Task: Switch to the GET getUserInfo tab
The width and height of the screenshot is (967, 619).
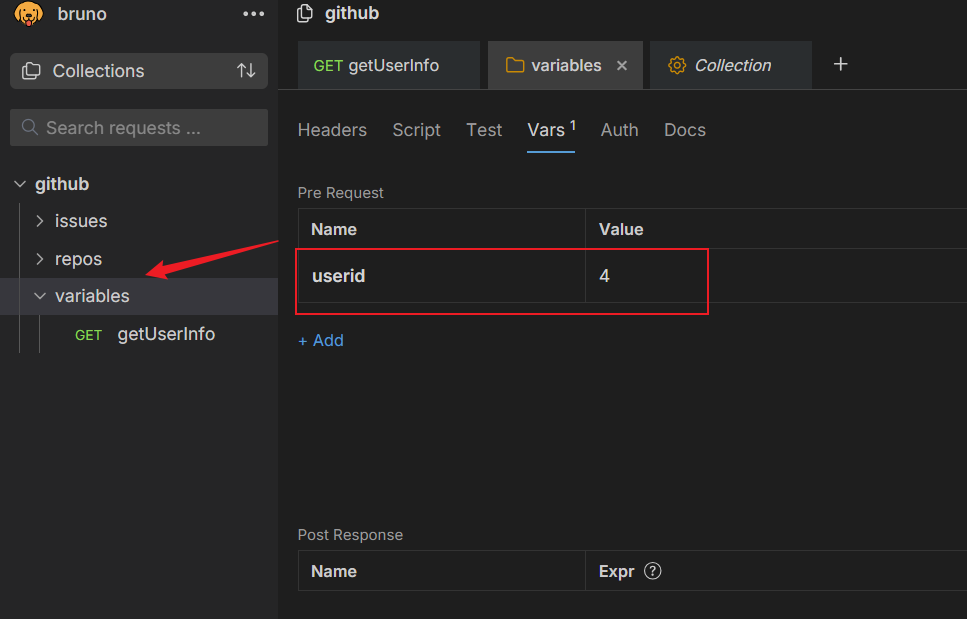Action: [x=389, y=65]
